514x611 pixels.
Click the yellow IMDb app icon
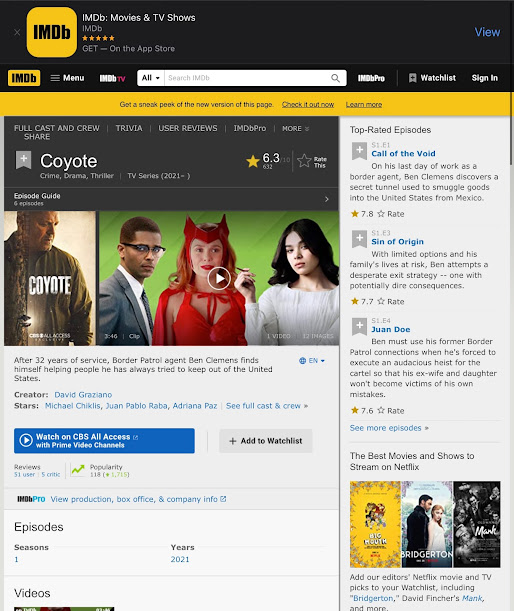point(51,32)
